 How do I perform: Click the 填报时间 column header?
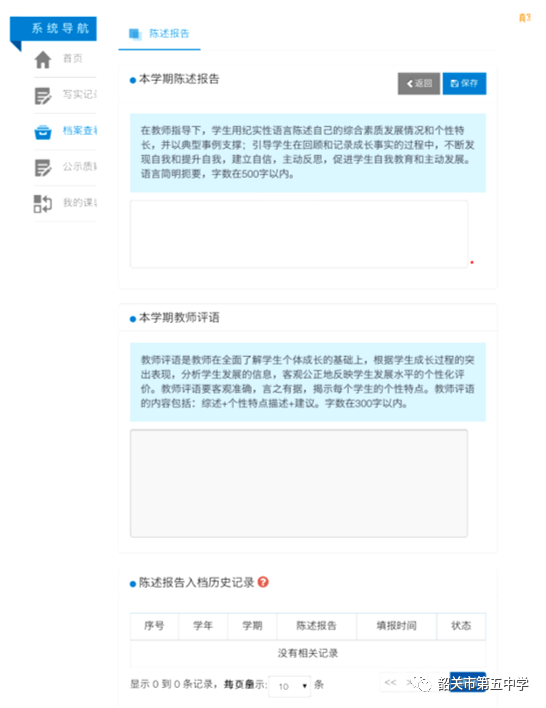[397, 626]
